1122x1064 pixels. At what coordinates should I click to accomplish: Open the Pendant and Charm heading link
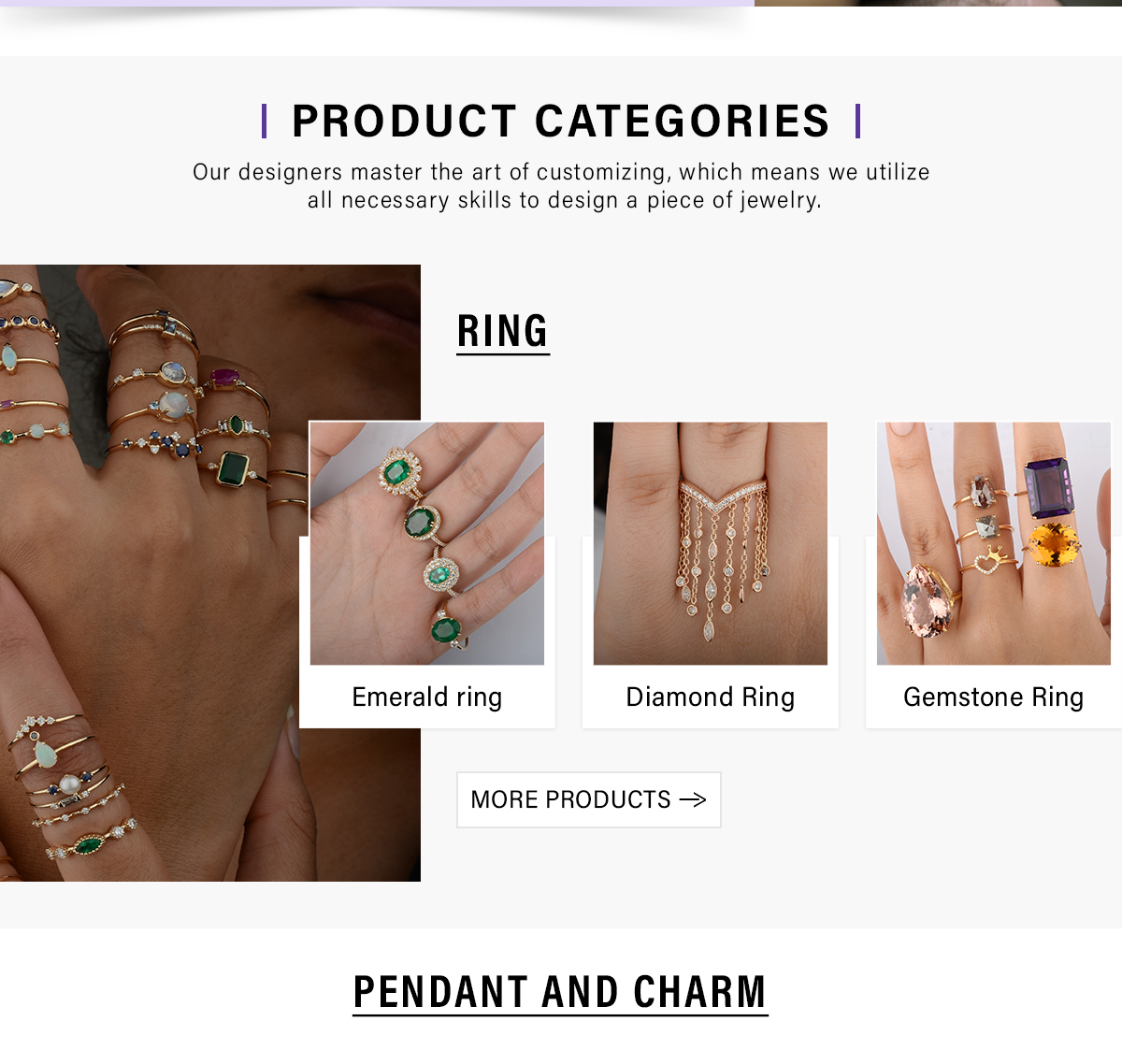[560, 993]
